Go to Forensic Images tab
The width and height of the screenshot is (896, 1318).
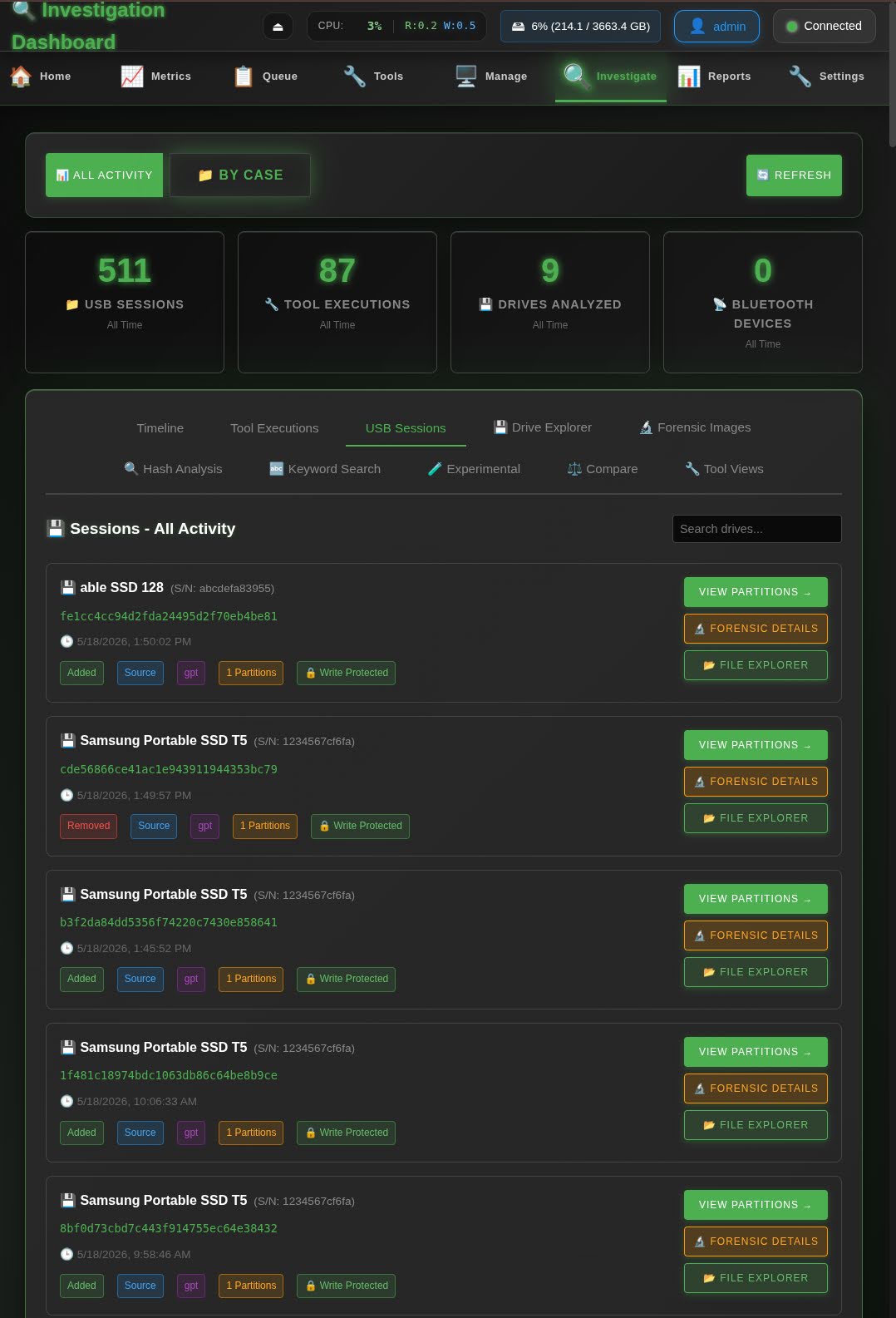coord(695,428)
